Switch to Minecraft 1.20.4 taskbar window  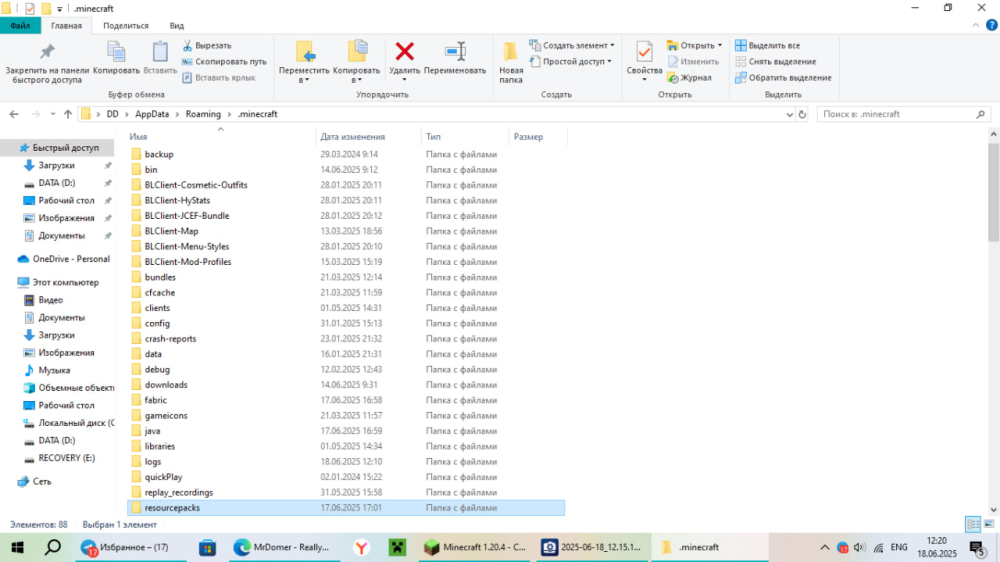475,547
